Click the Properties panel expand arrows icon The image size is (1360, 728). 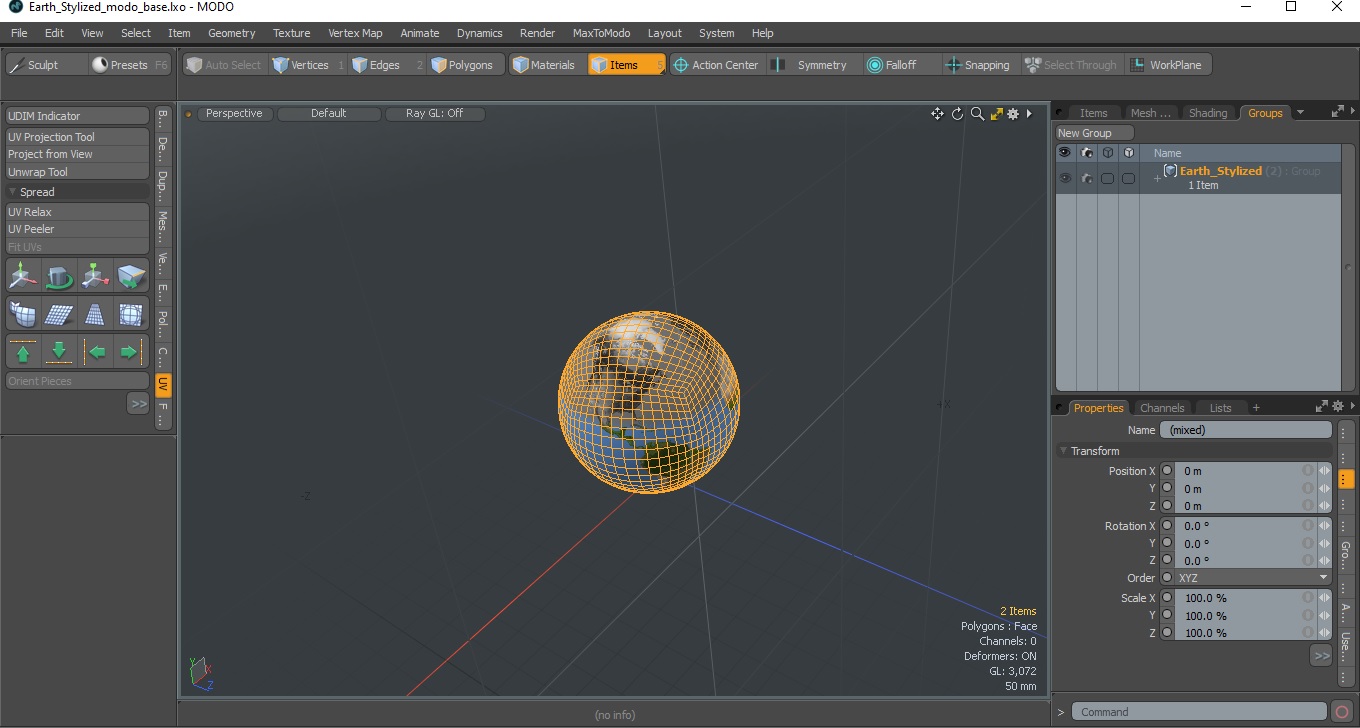1322,407
